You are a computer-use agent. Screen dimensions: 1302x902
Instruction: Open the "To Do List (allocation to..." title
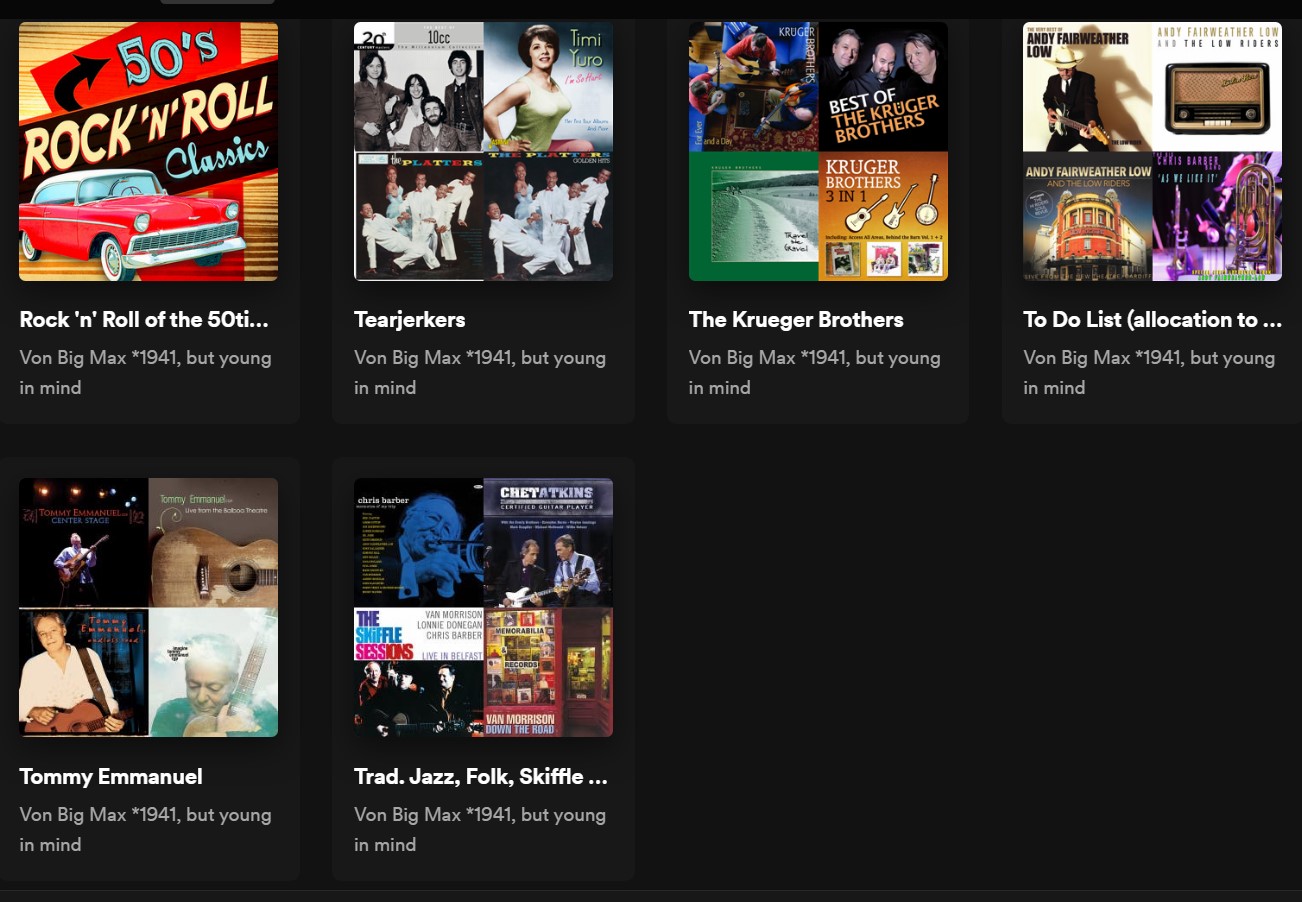point(1152,320)
